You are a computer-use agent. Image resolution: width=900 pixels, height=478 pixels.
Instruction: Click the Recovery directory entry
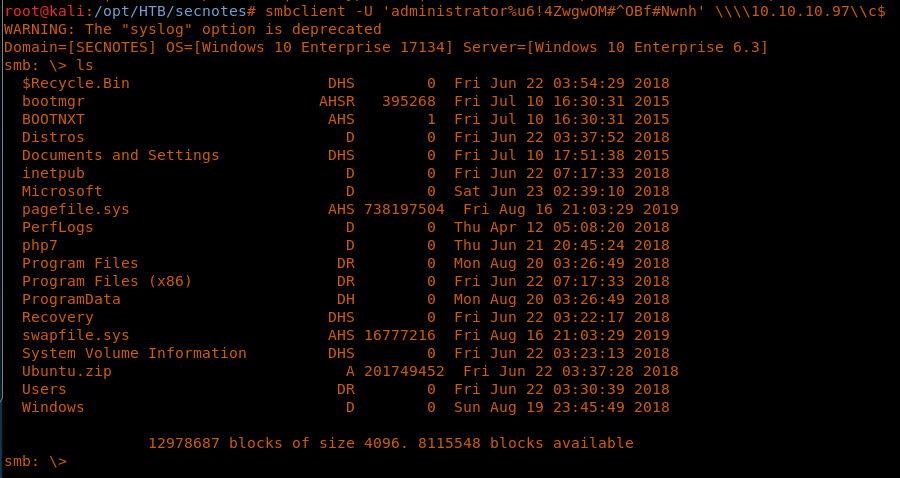(57, 317)
